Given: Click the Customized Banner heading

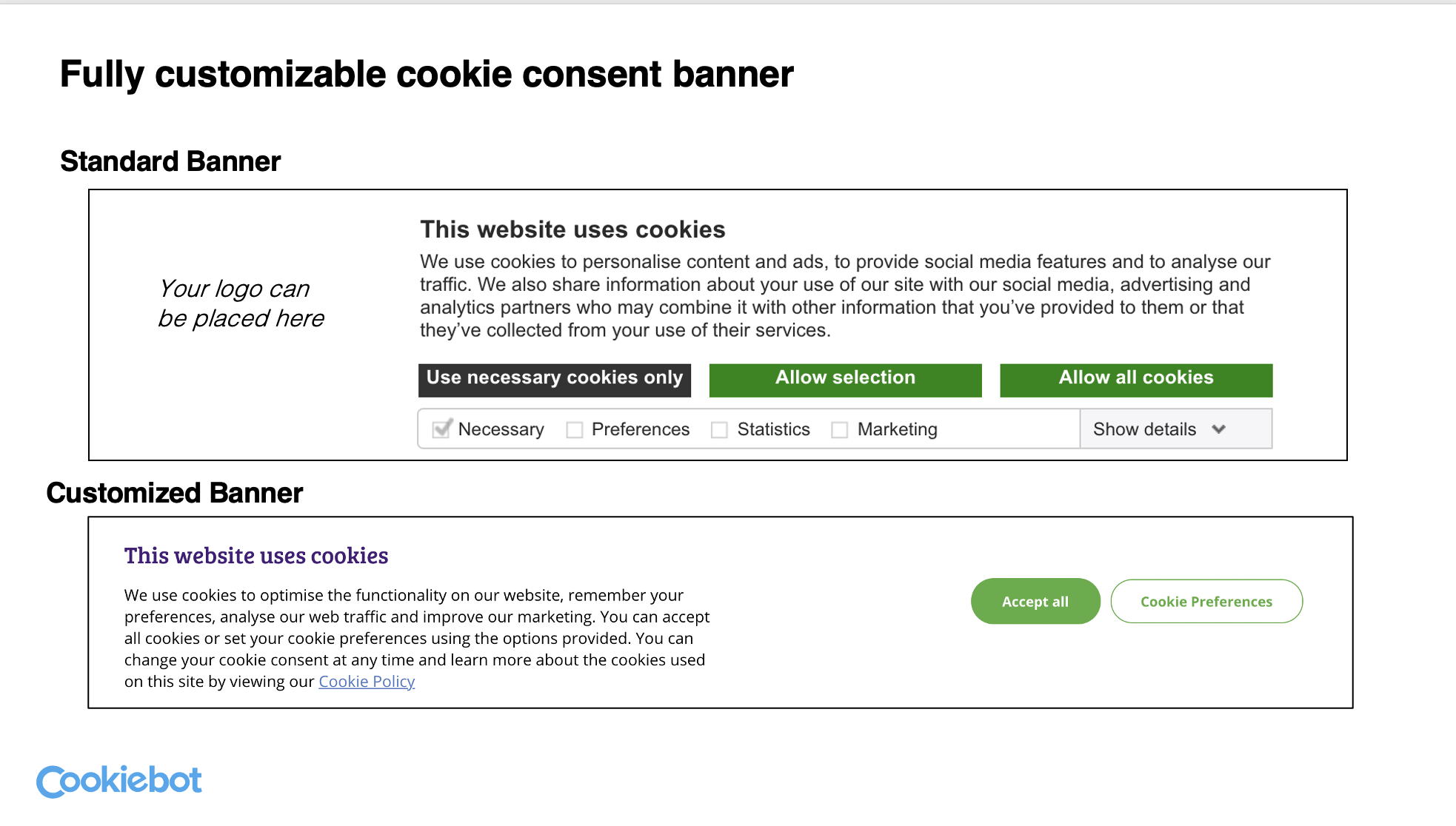Looking at the screenshot, I should pos(175,493).
